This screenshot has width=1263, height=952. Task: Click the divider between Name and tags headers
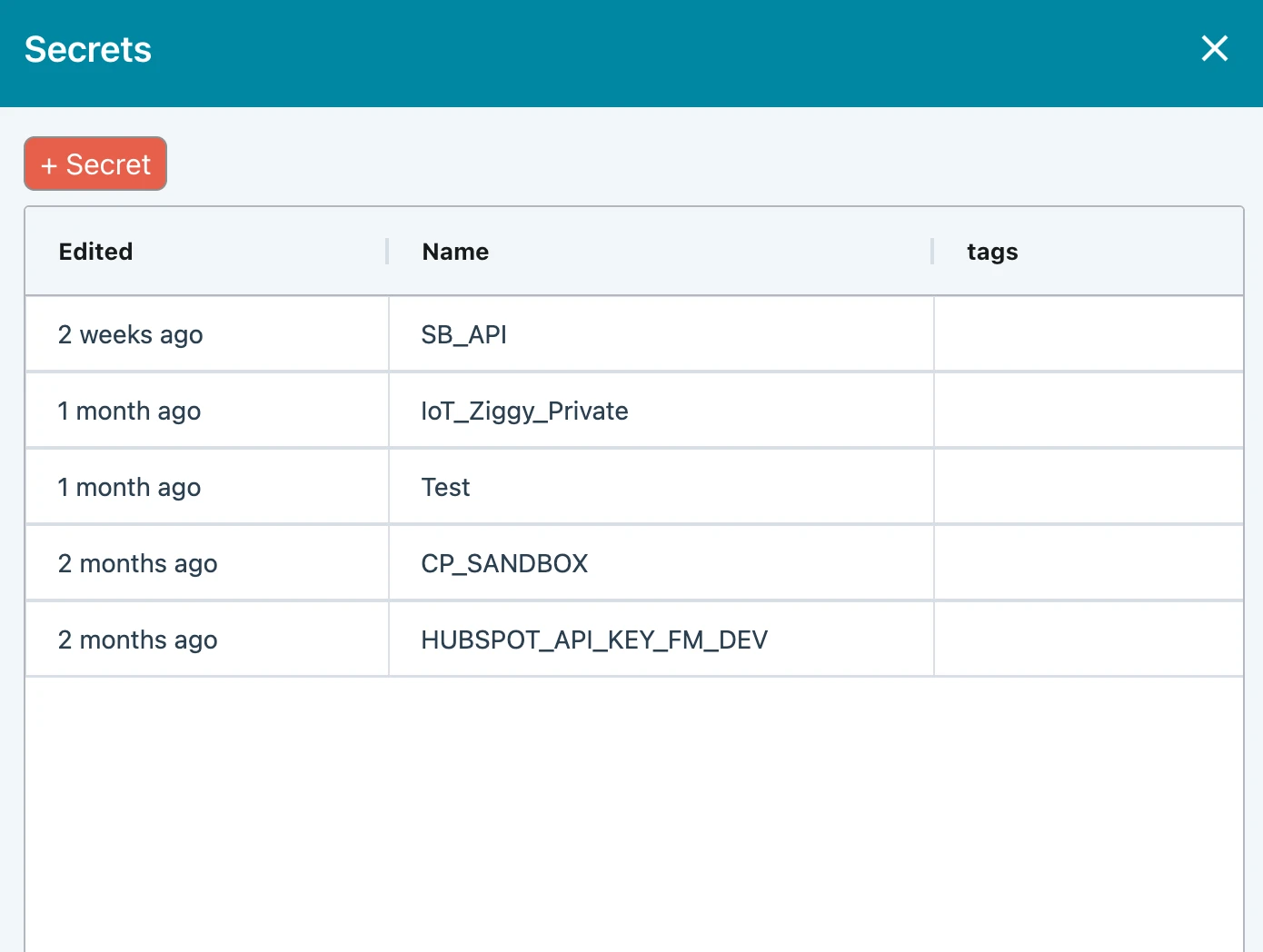932,252
